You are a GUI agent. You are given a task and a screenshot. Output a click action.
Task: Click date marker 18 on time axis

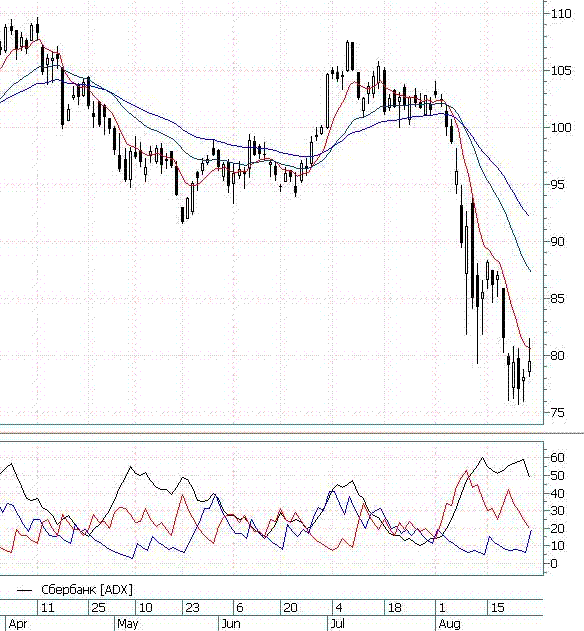395,607
